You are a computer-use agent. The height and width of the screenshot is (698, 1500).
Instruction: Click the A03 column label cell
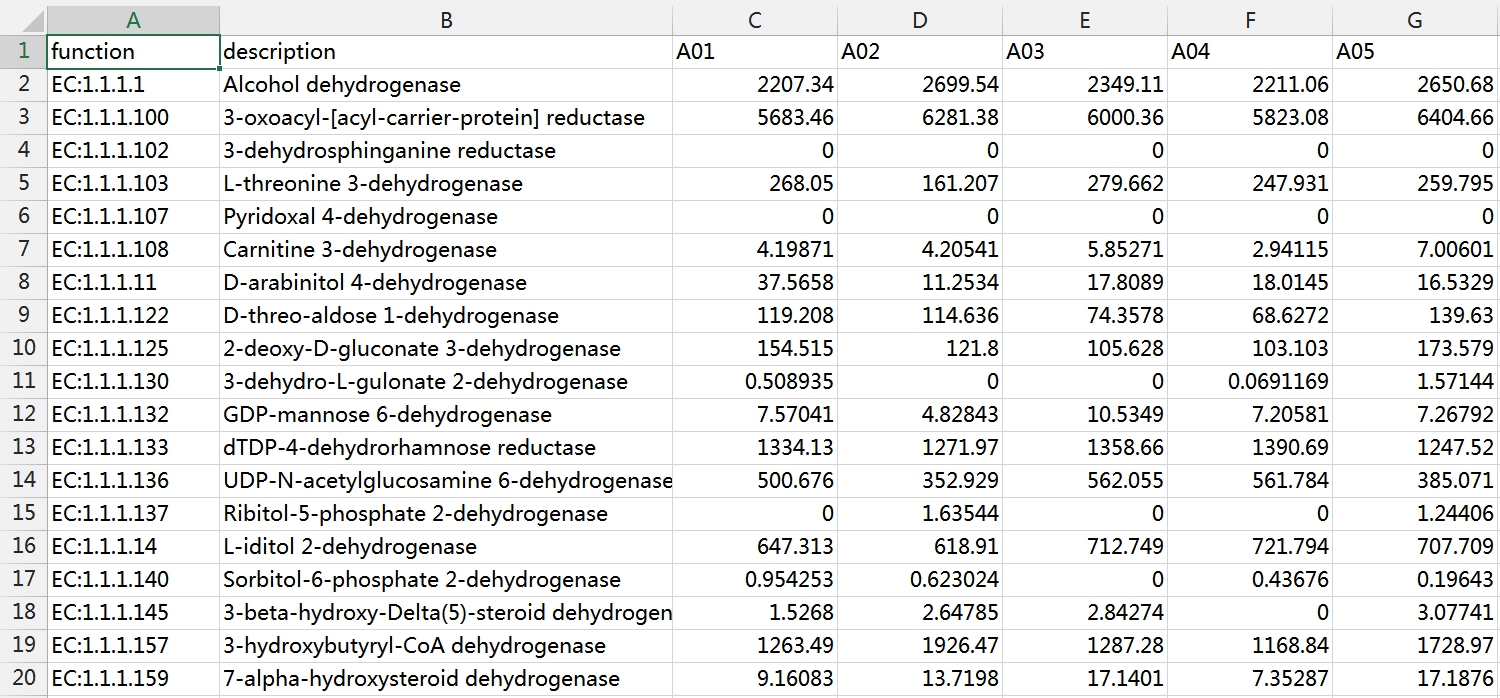coord(1085,52)
